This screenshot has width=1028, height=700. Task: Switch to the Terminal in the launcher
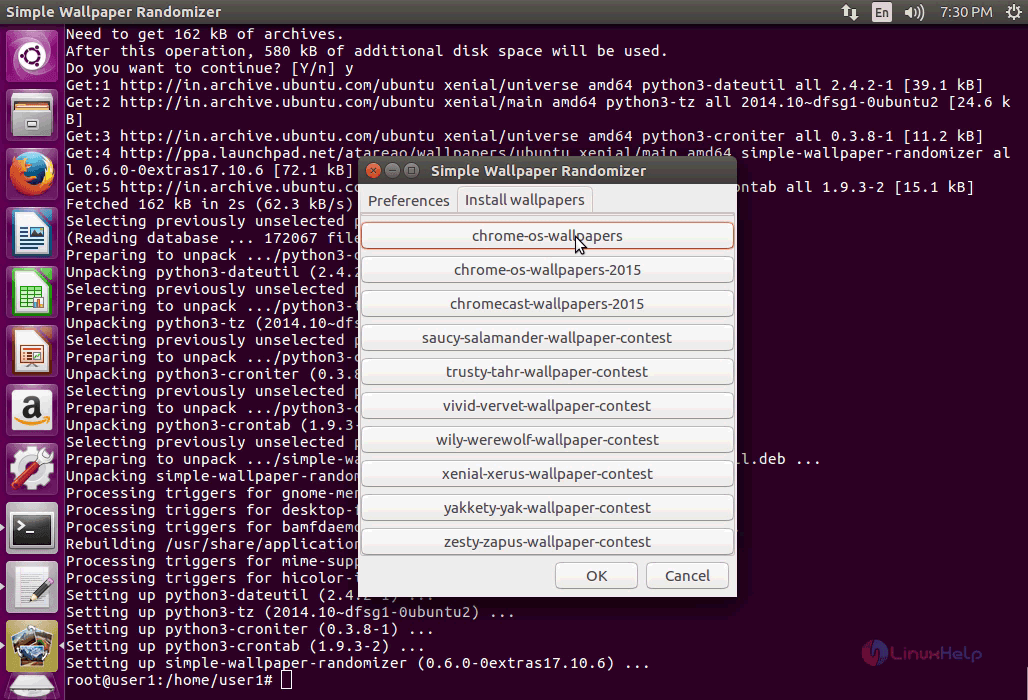(31, 528)
